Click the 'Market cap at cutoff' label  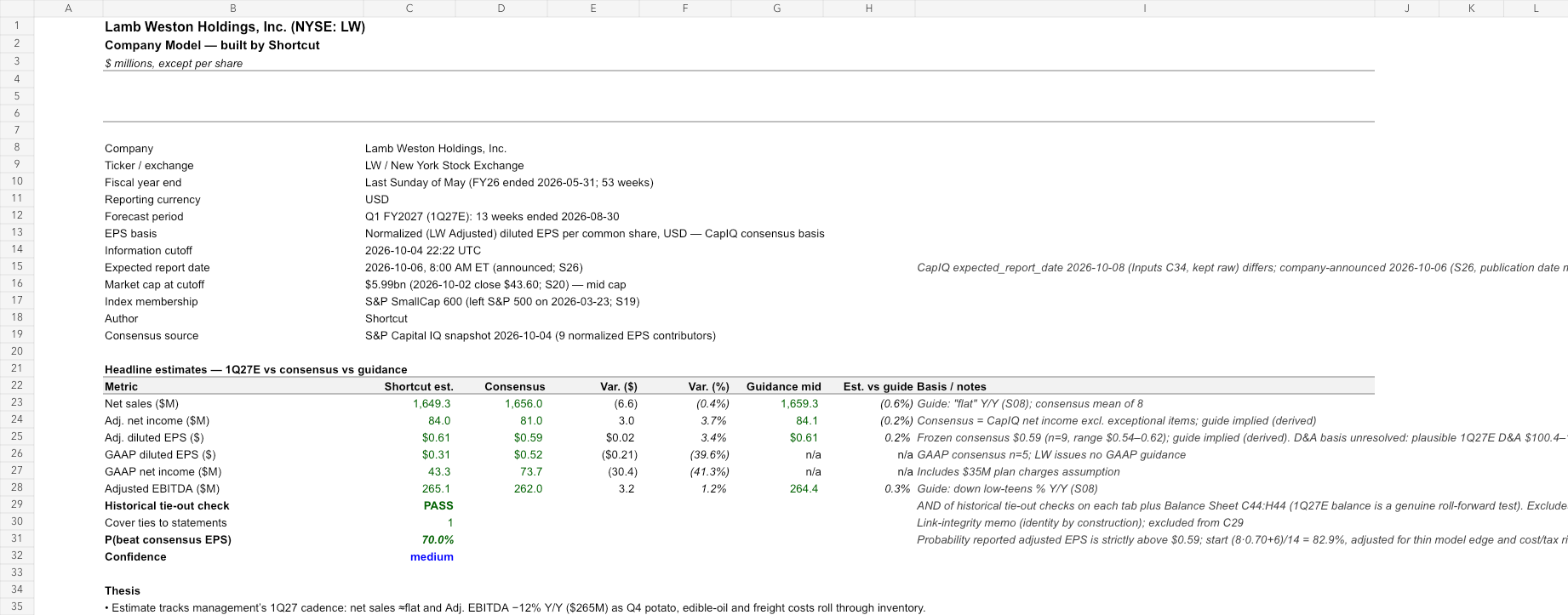pyautogui.click(x=155, y=285)
